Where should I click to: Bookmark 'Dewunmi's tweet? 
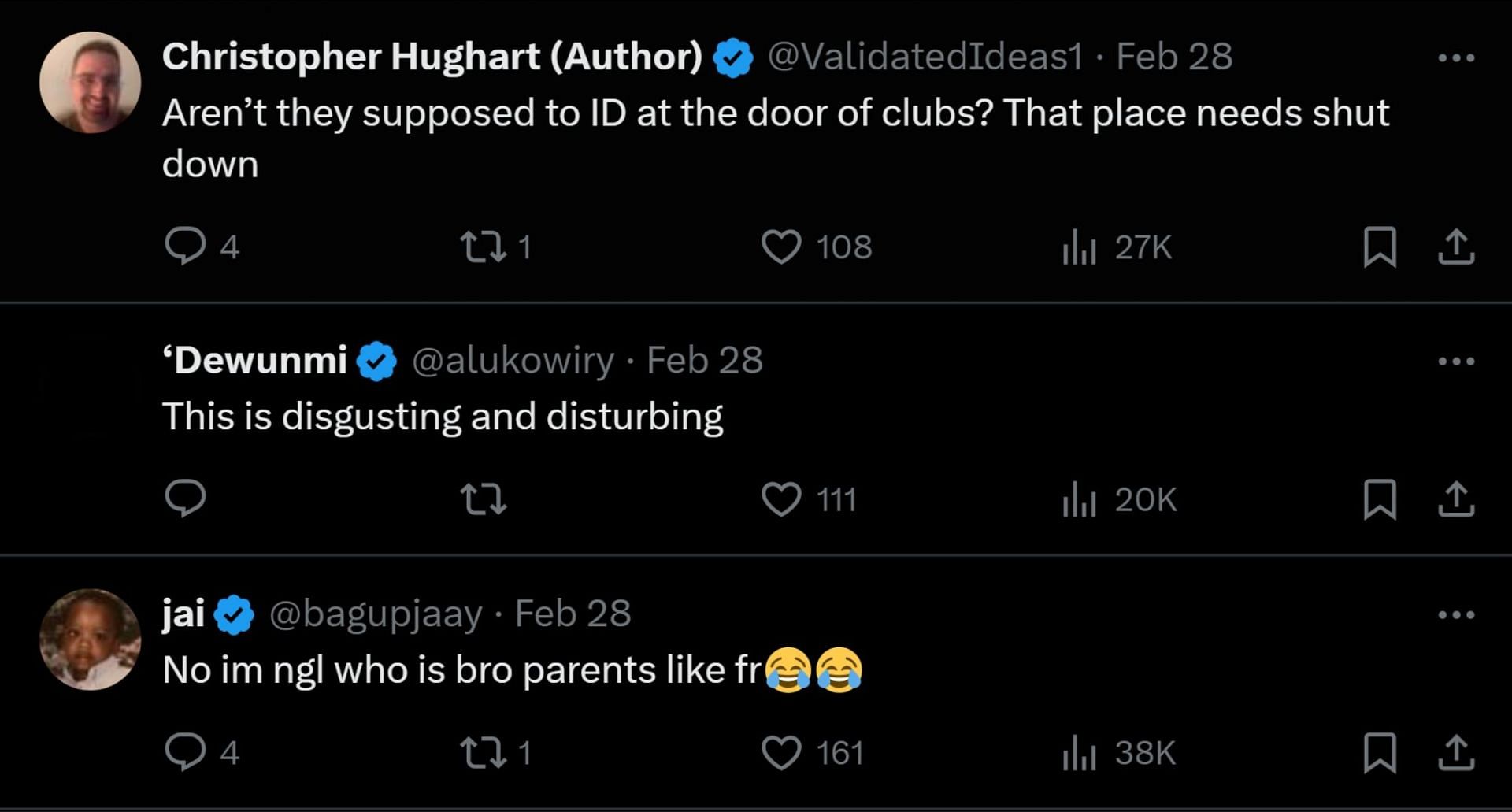[x=1380, y=499]
